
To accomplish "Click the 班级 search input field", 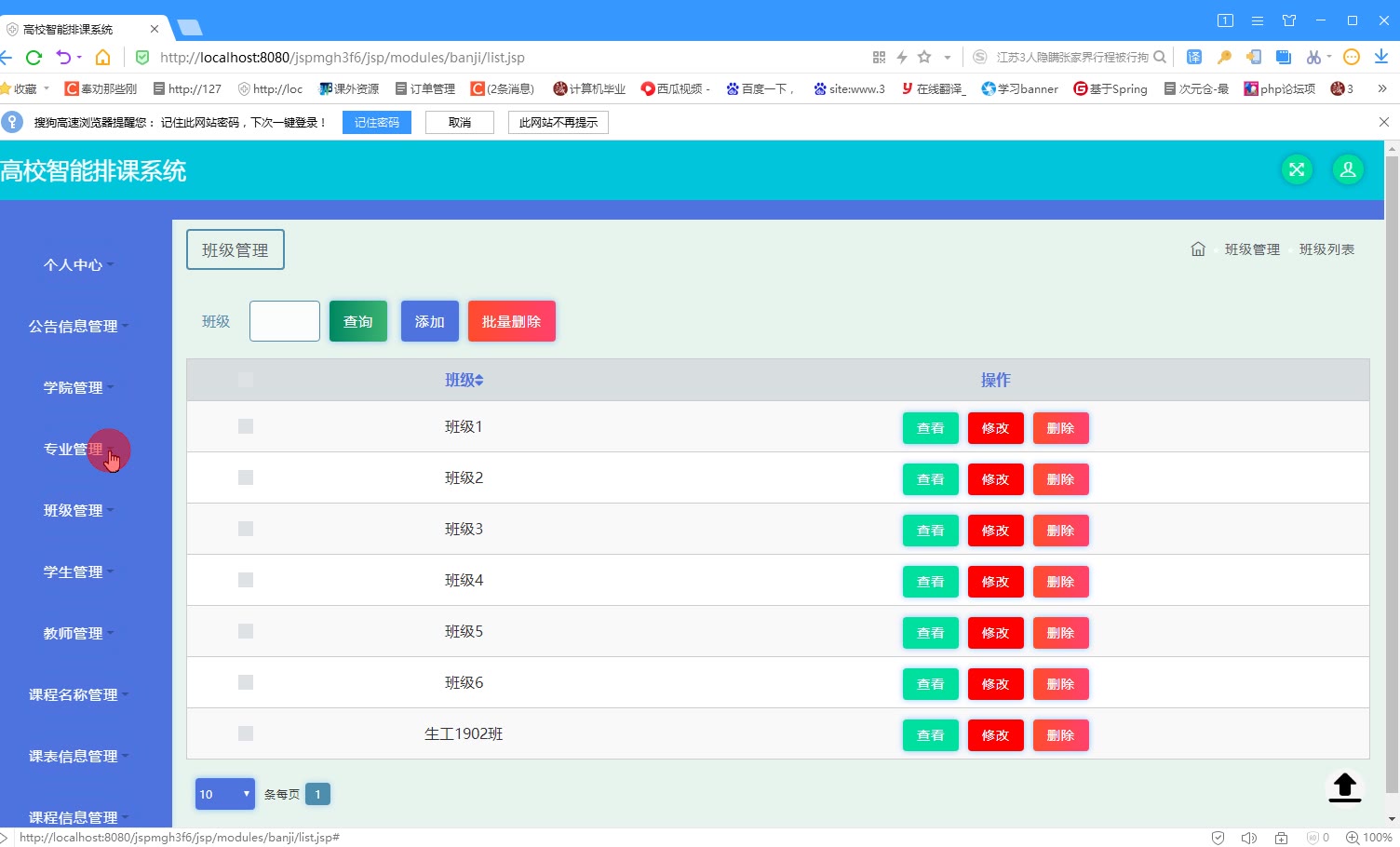I will click(285, 321).
